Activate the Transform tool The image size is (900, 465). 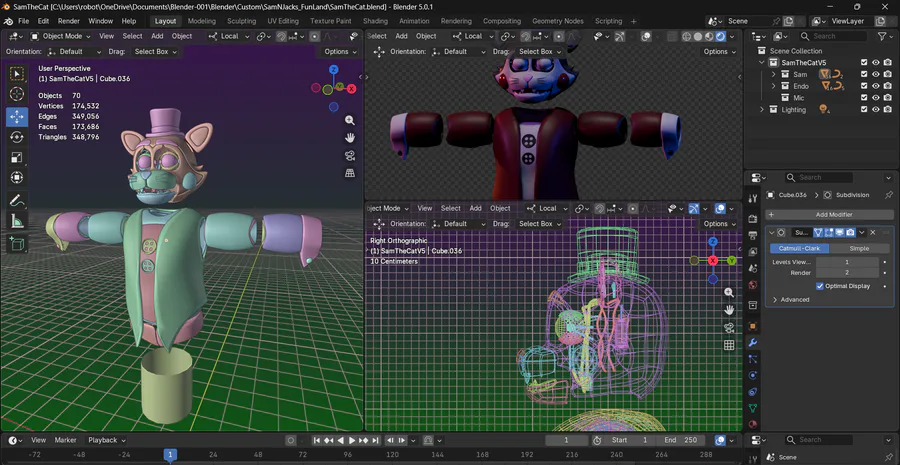[17, 177]
